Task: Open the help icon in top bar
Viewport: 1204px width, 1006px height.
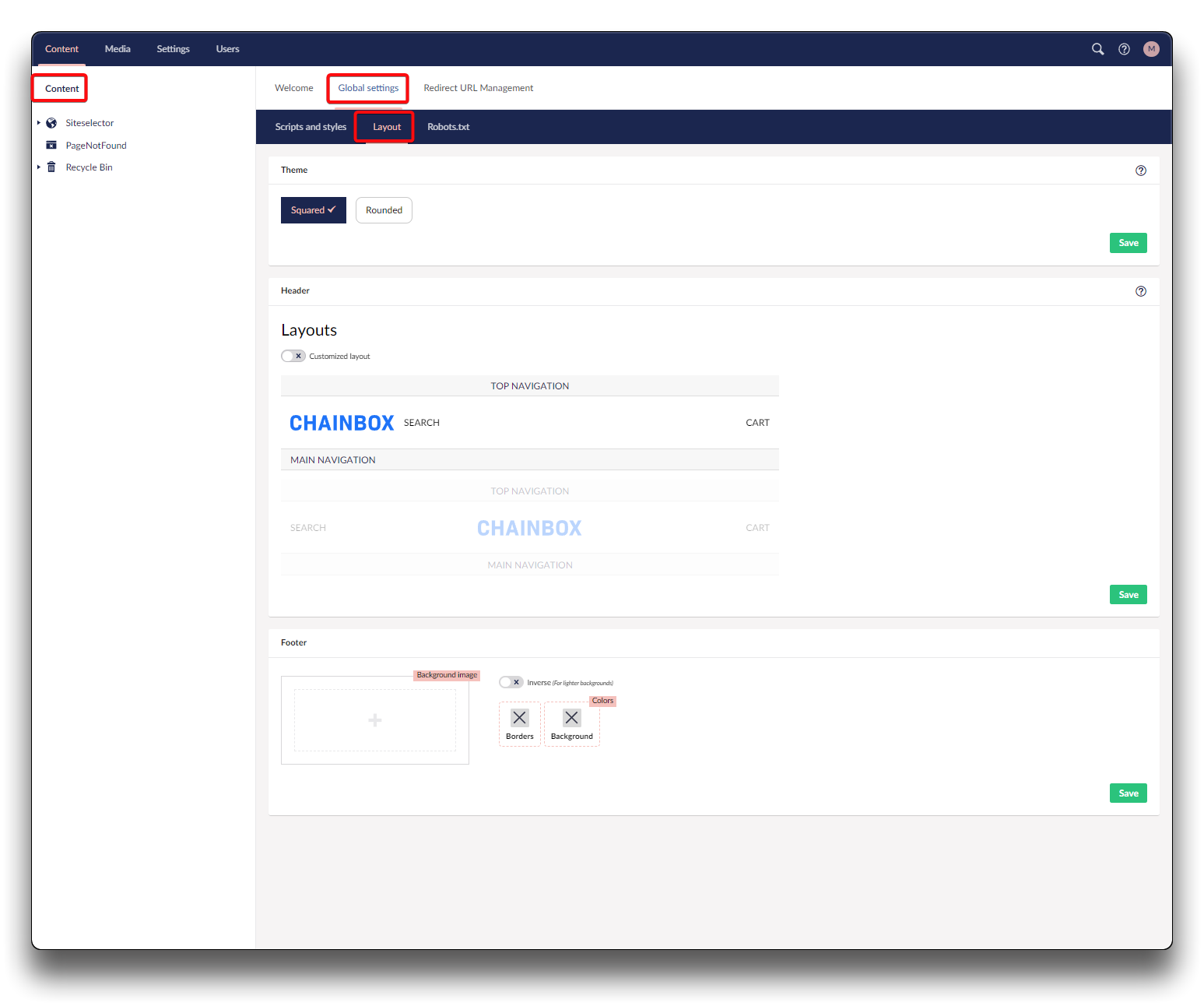Action: point(1124,49)
